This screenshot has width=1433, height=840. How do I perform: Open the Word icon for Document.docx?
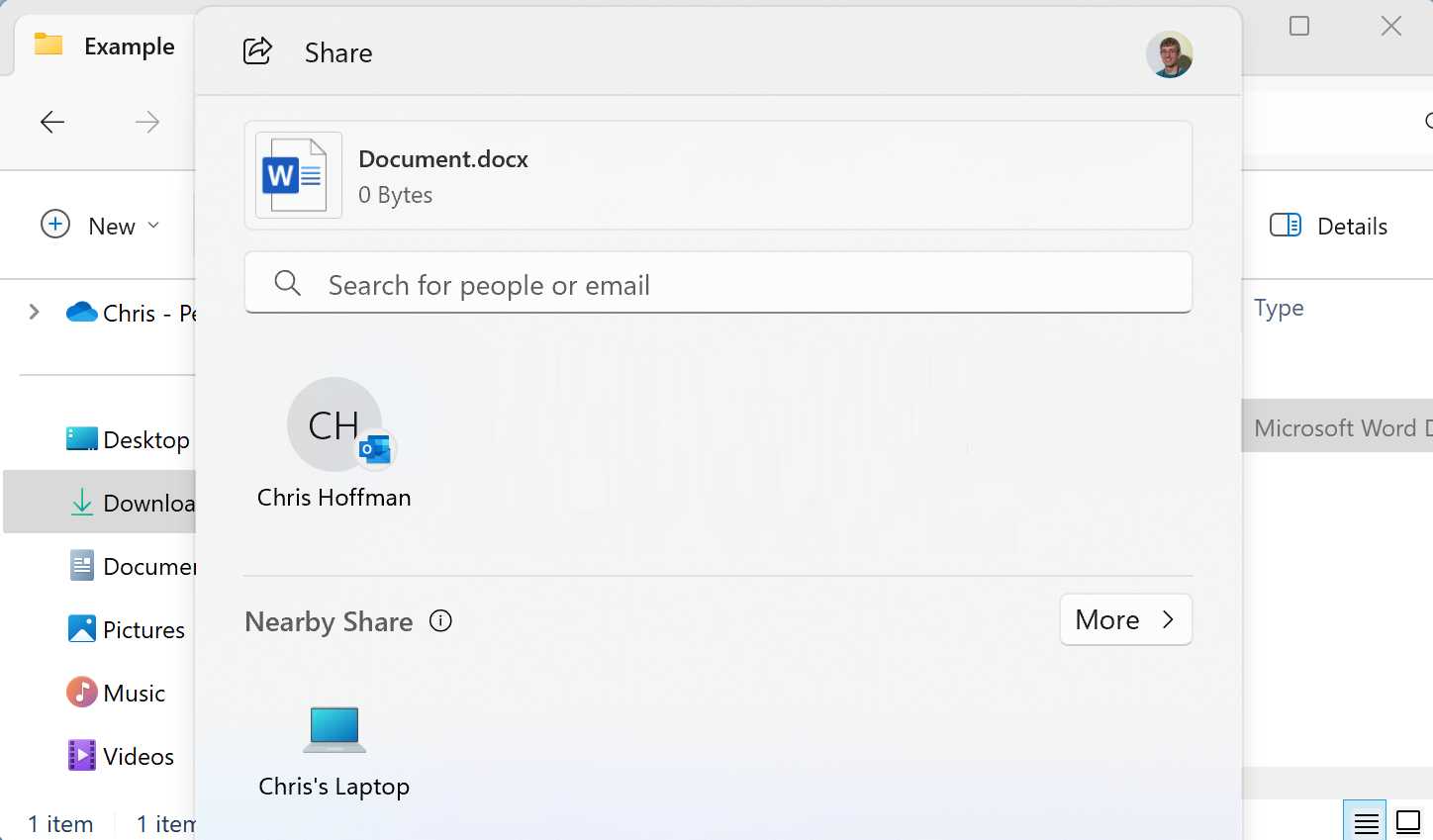click(x=297, y=172)
